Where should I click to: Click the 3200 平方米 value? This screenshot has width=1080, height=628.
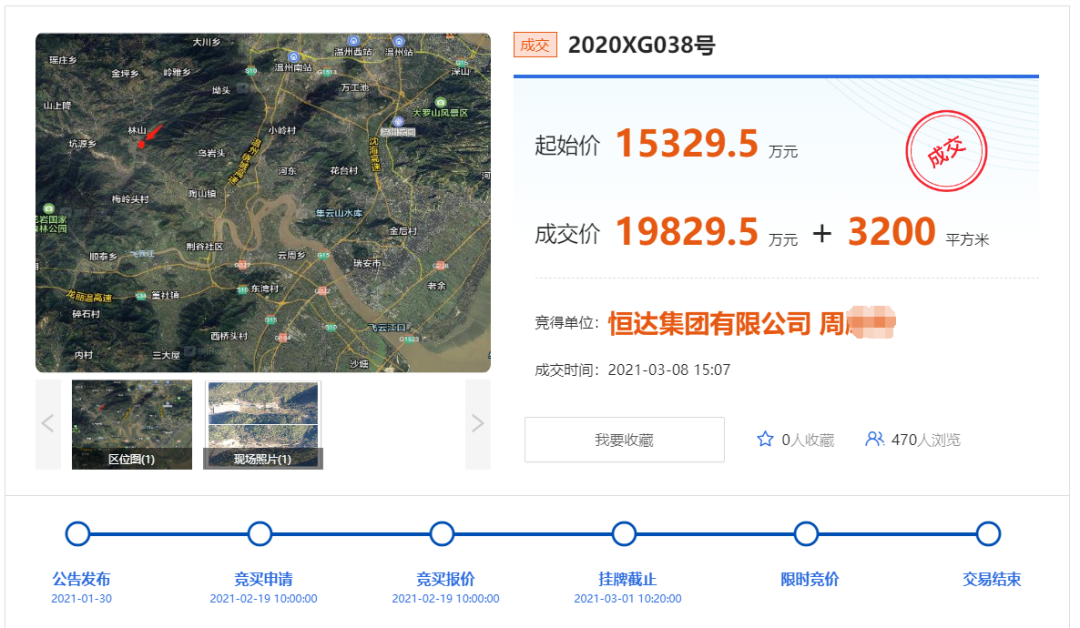[x=918, y=232]
